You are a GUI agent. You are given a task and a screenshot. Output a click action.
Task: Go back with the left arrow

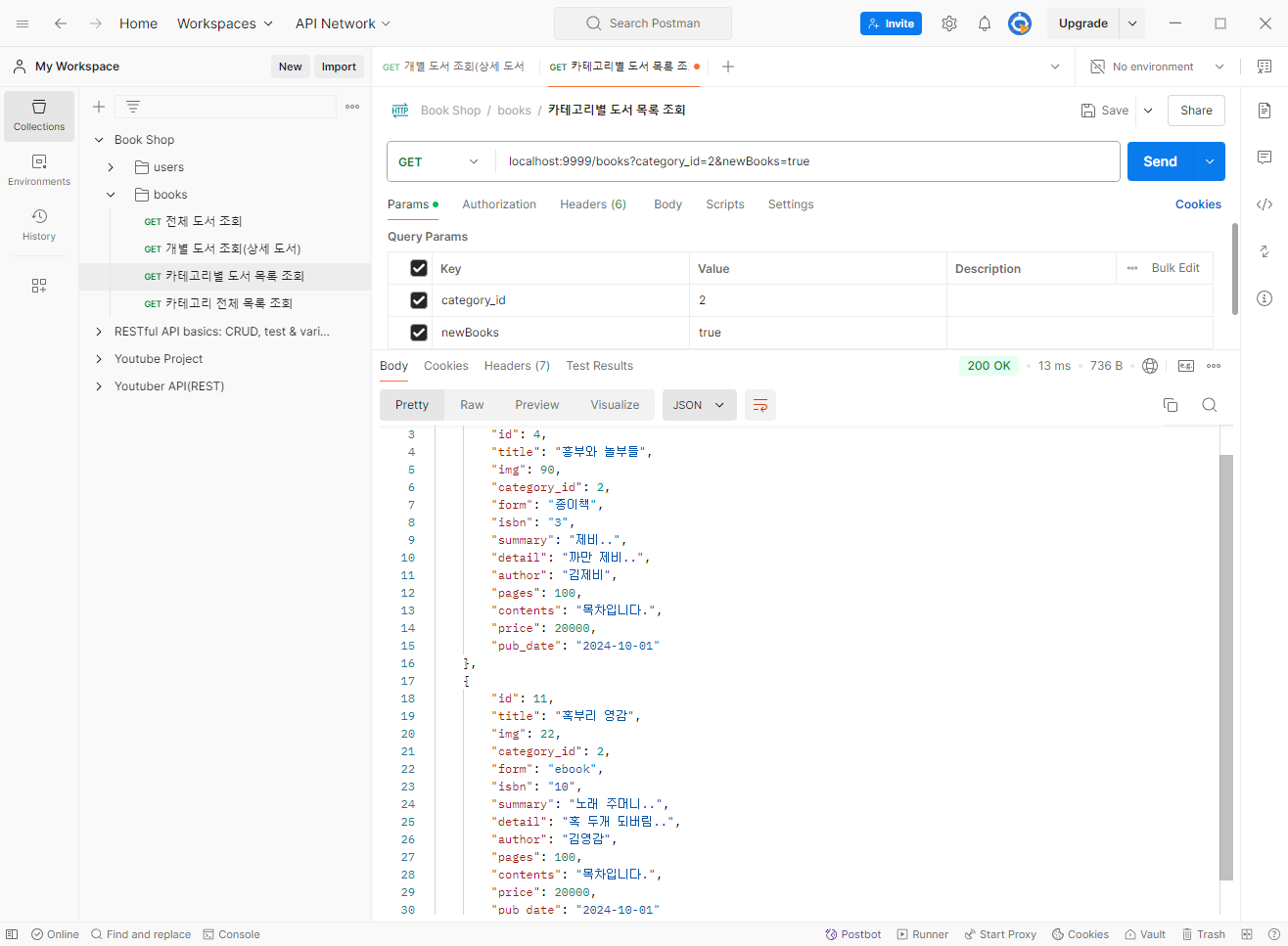pos(61,23)
